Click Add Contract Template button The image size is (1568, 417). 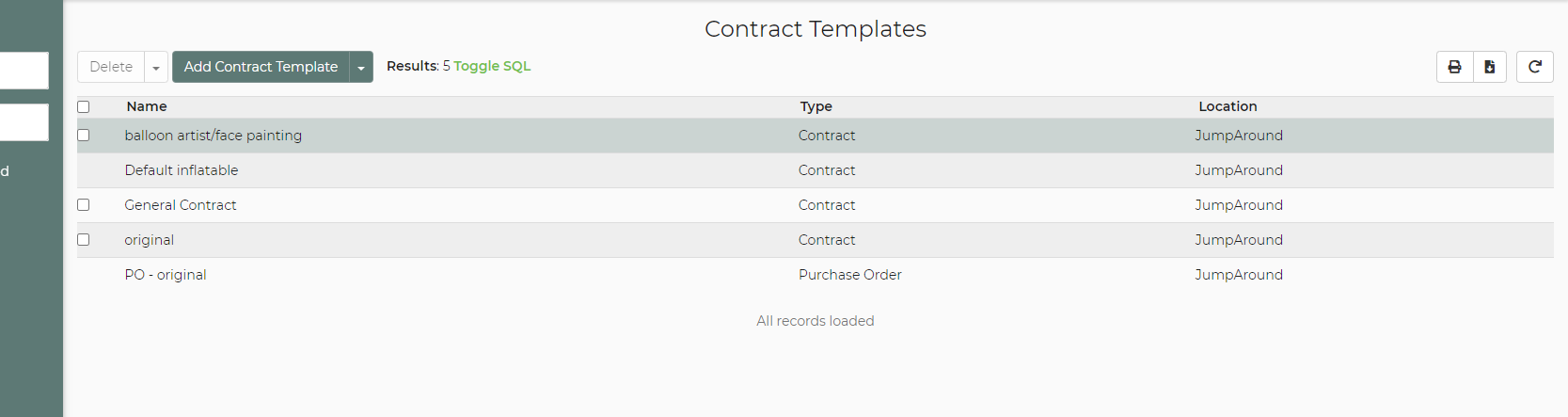tap(261, 67)
